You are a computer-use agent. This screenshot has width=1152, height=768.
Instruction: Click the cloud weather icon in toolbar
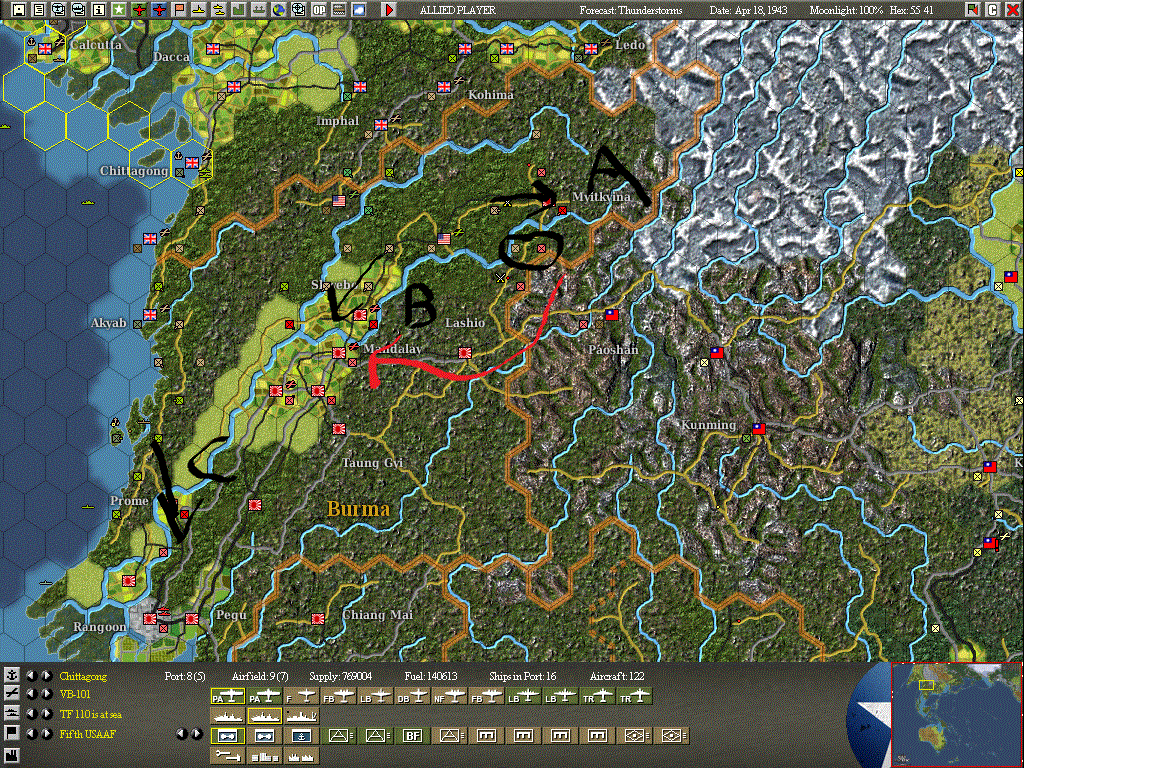[x=358, y=10]
